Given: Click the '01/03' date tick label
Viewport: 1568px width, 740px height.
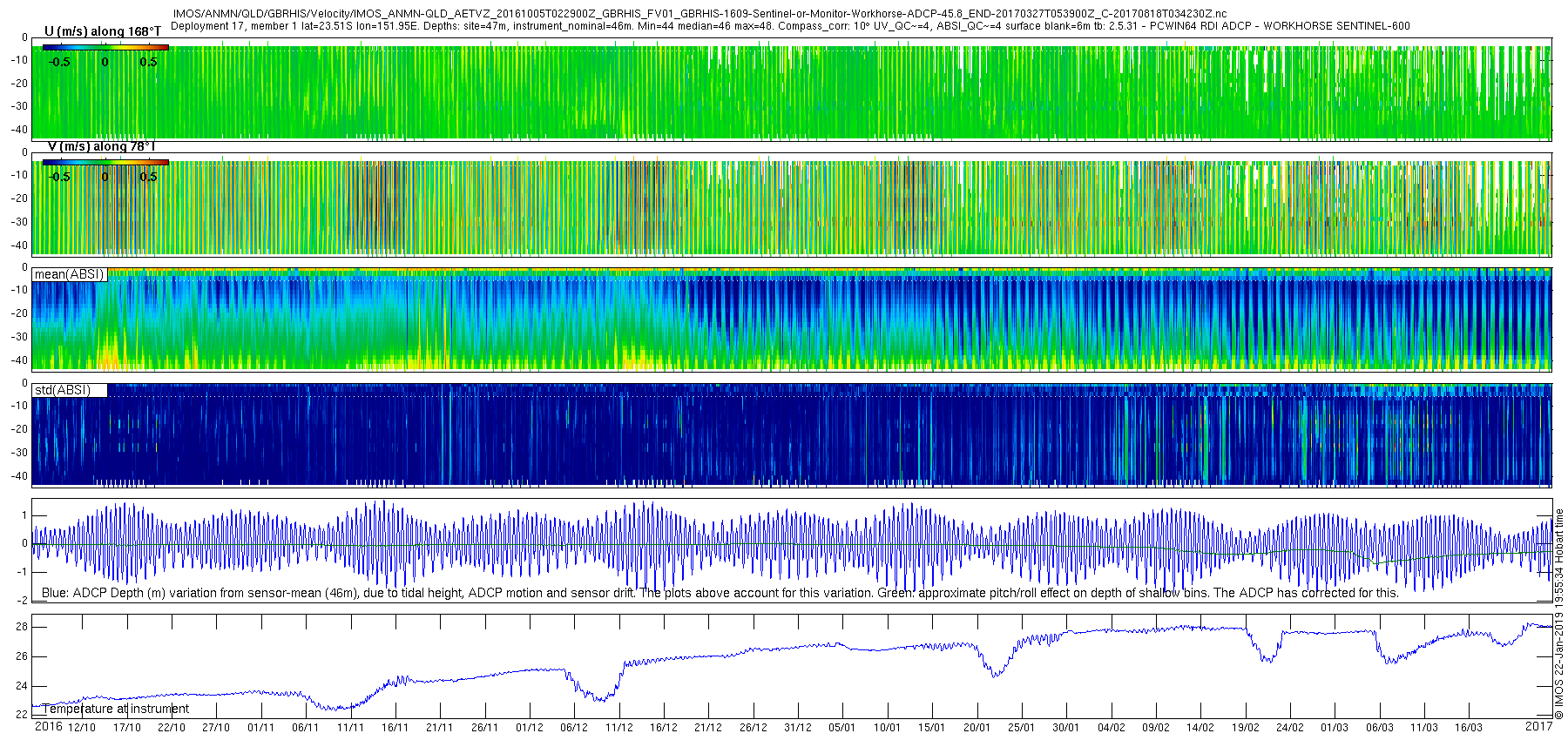Looking at the screenshot, I should click(1335, 728).
